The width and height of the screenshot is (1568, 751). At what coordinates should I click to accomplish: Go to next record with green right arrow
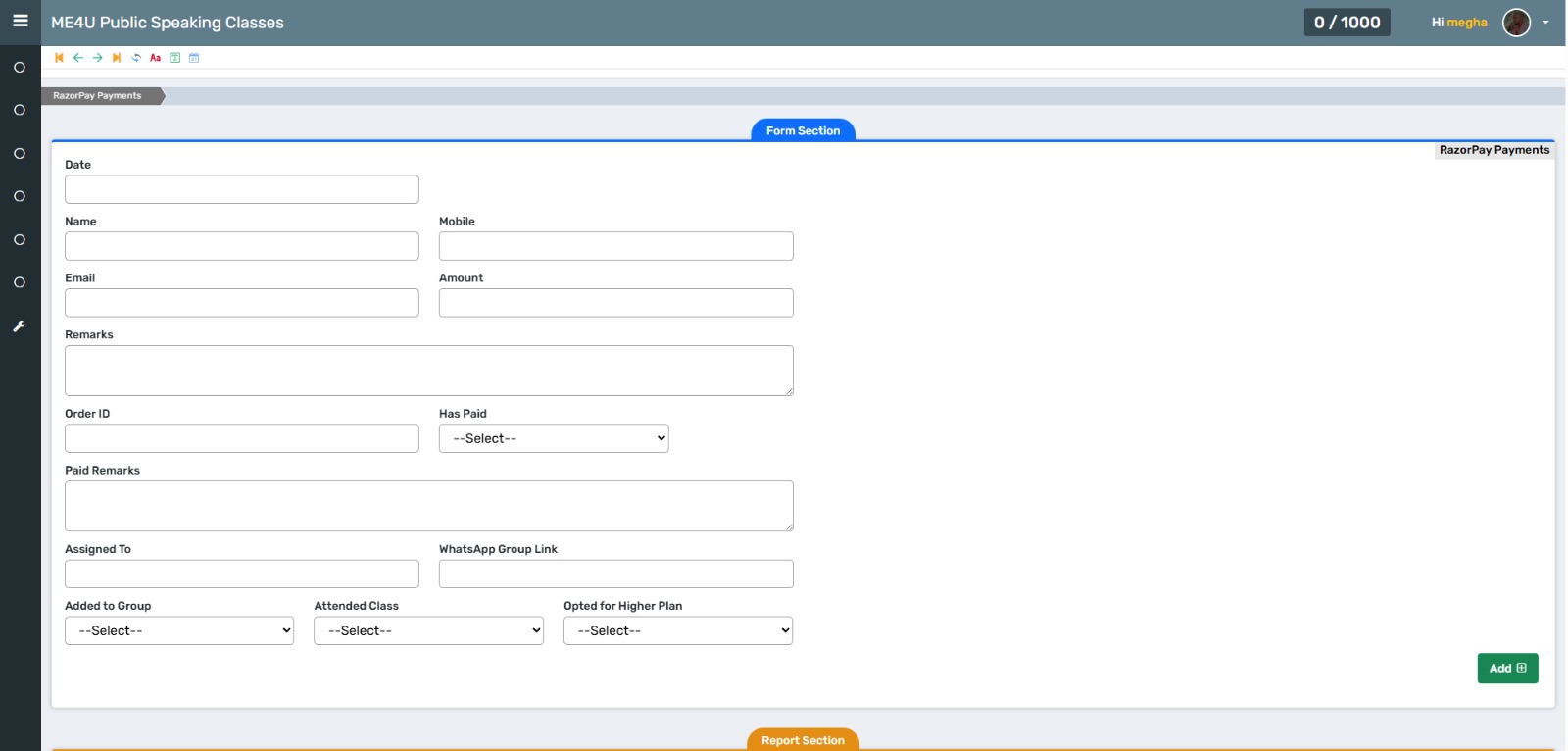point(97,58)
